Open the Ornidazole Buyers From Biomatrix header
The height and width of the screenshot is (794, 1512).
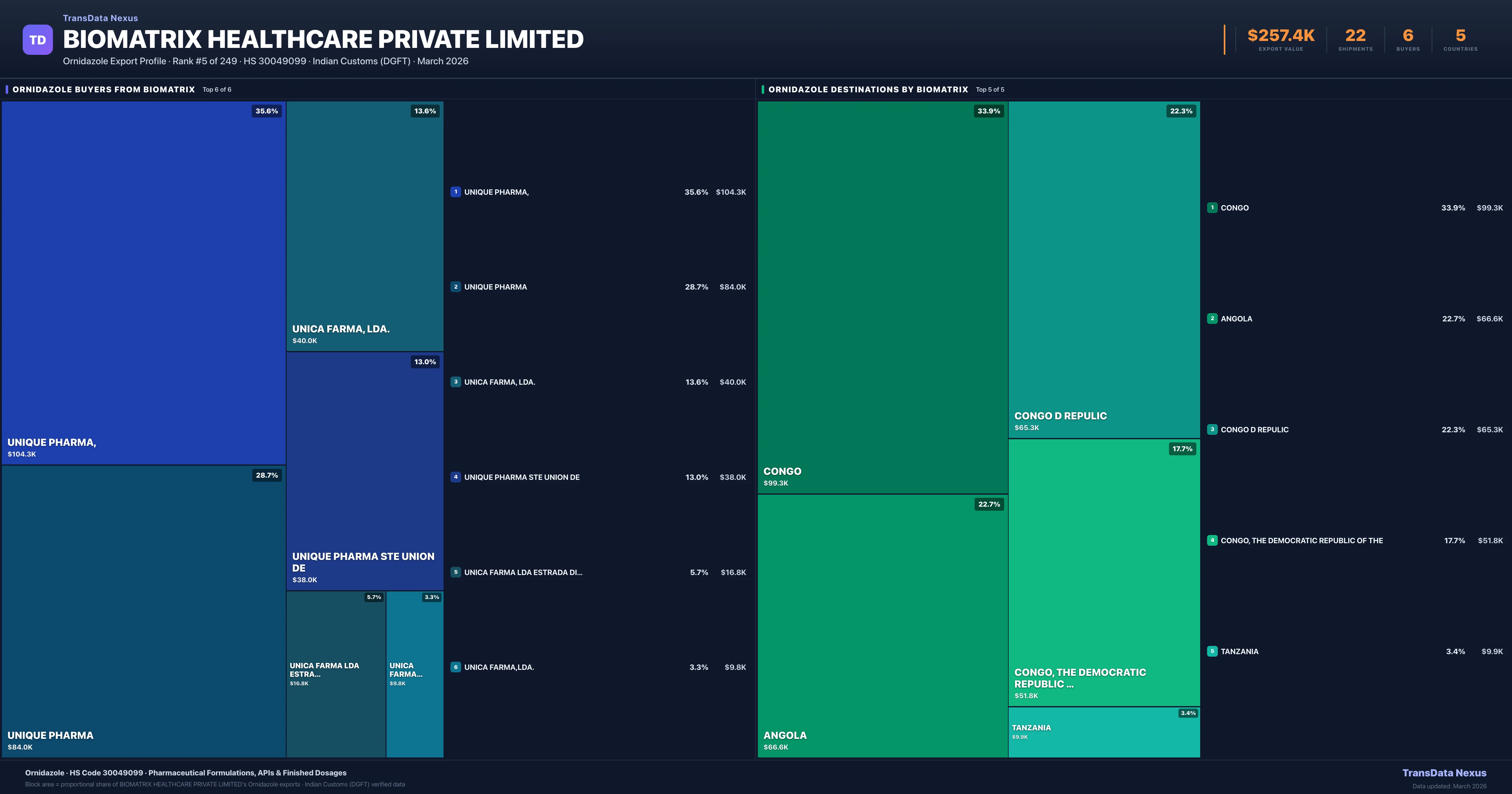(104, 89)
